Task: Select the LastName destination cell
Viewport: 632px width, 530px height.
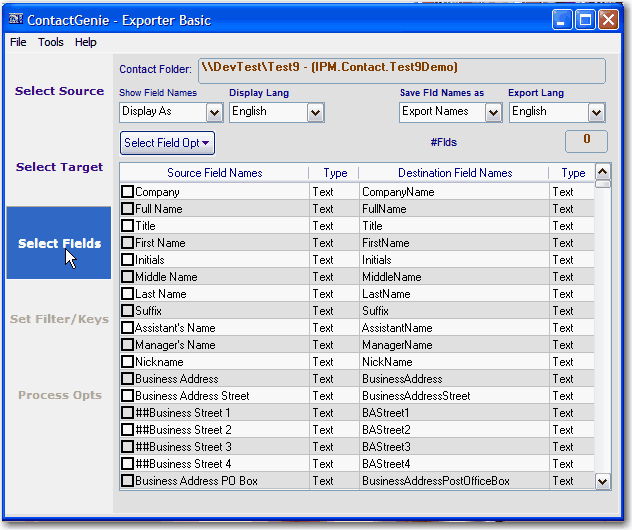Action: (454, 294)
